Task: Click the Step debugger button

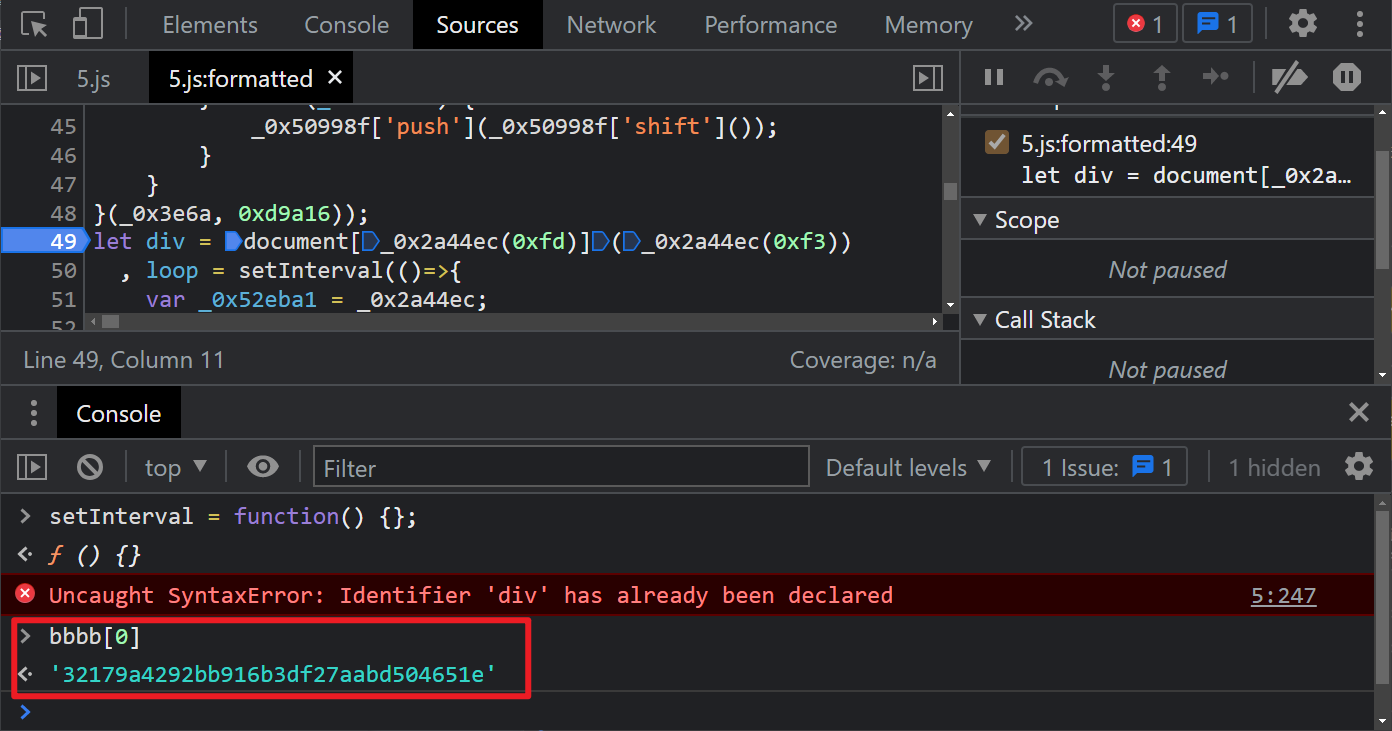Action: pyautogui.click(x=1215, y=77)
